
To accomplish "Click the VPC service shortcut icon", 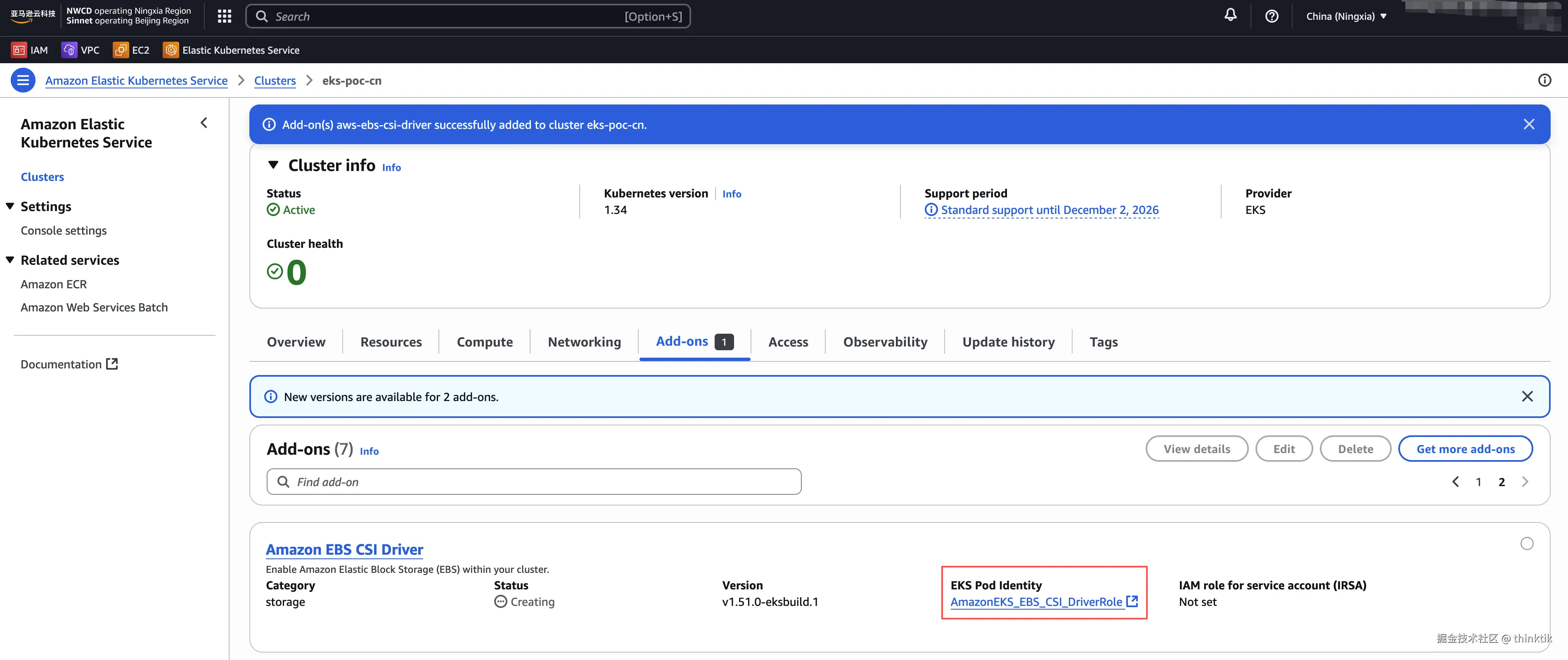I will pos(69,50).
